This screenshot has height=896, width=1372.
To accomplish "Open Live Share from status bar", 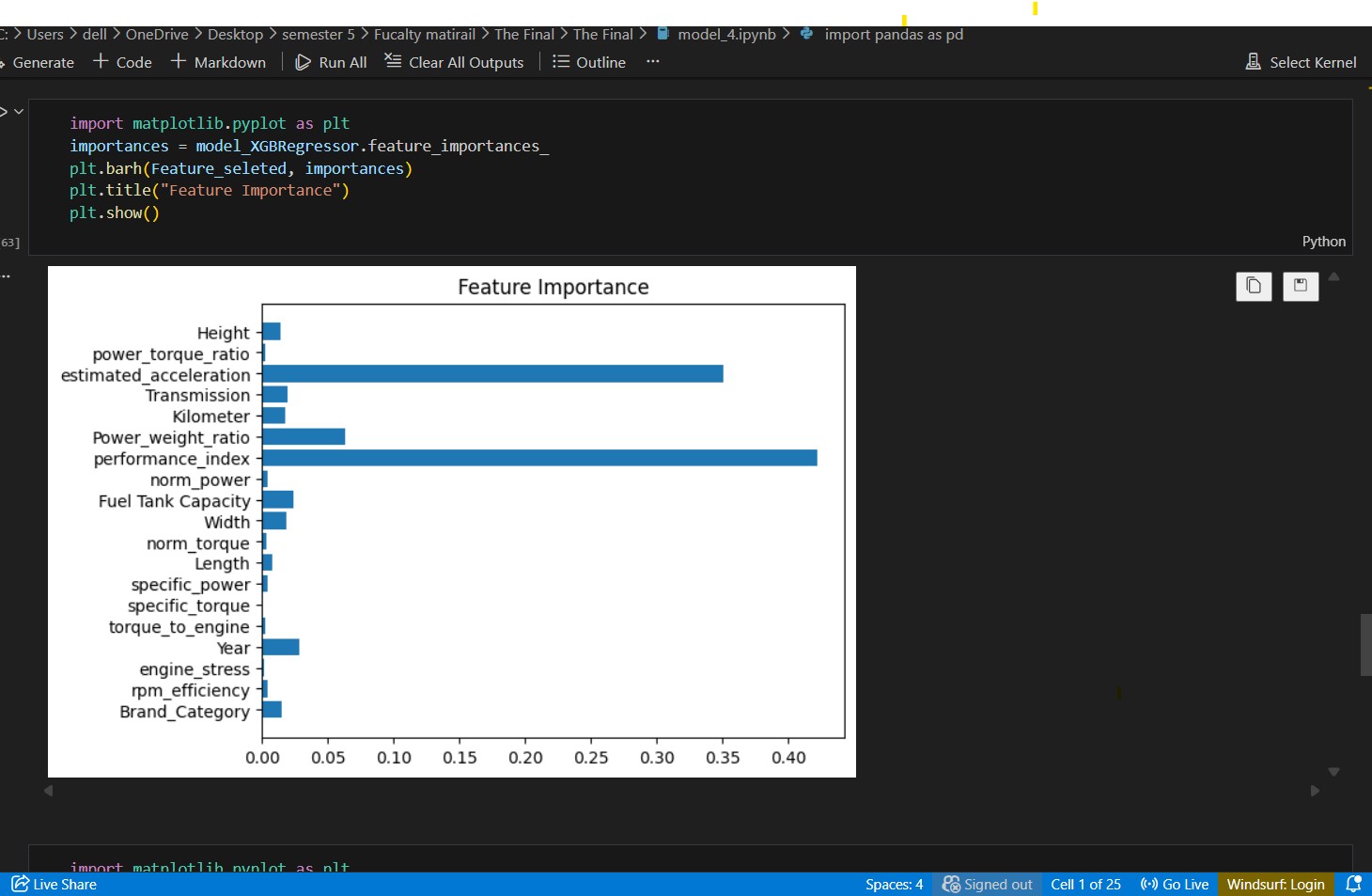I will pyautogui.click(x=55, y=884).
